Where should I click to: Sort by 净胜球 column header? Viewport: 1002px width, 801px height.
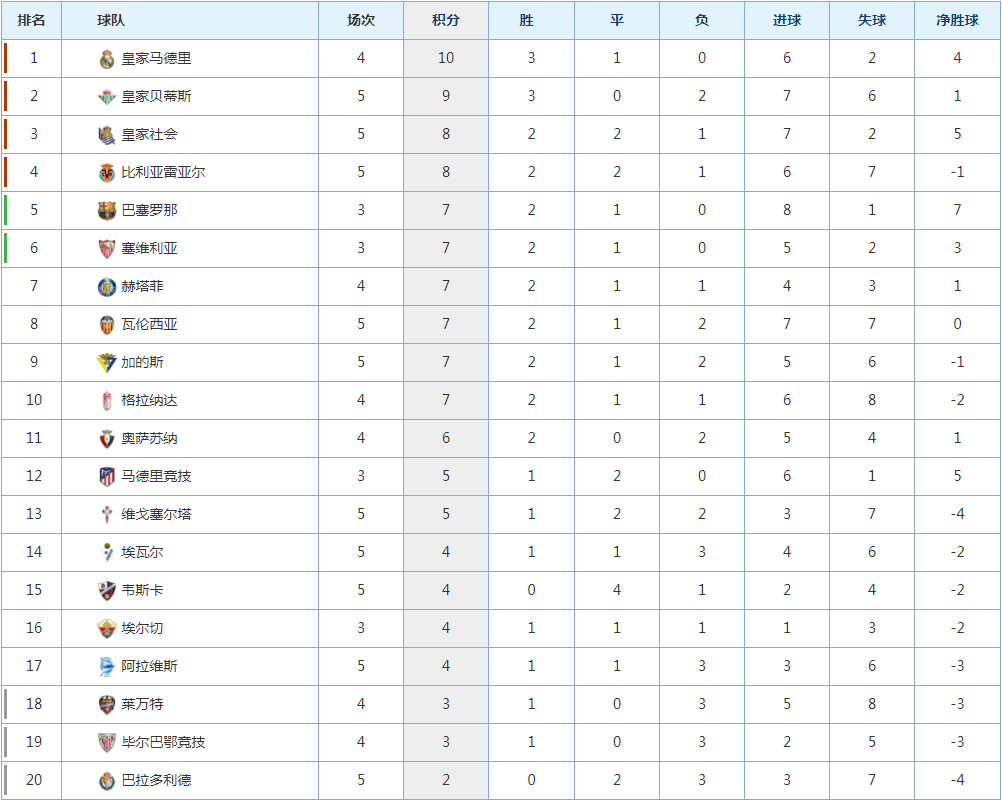(x=957, y=20)
